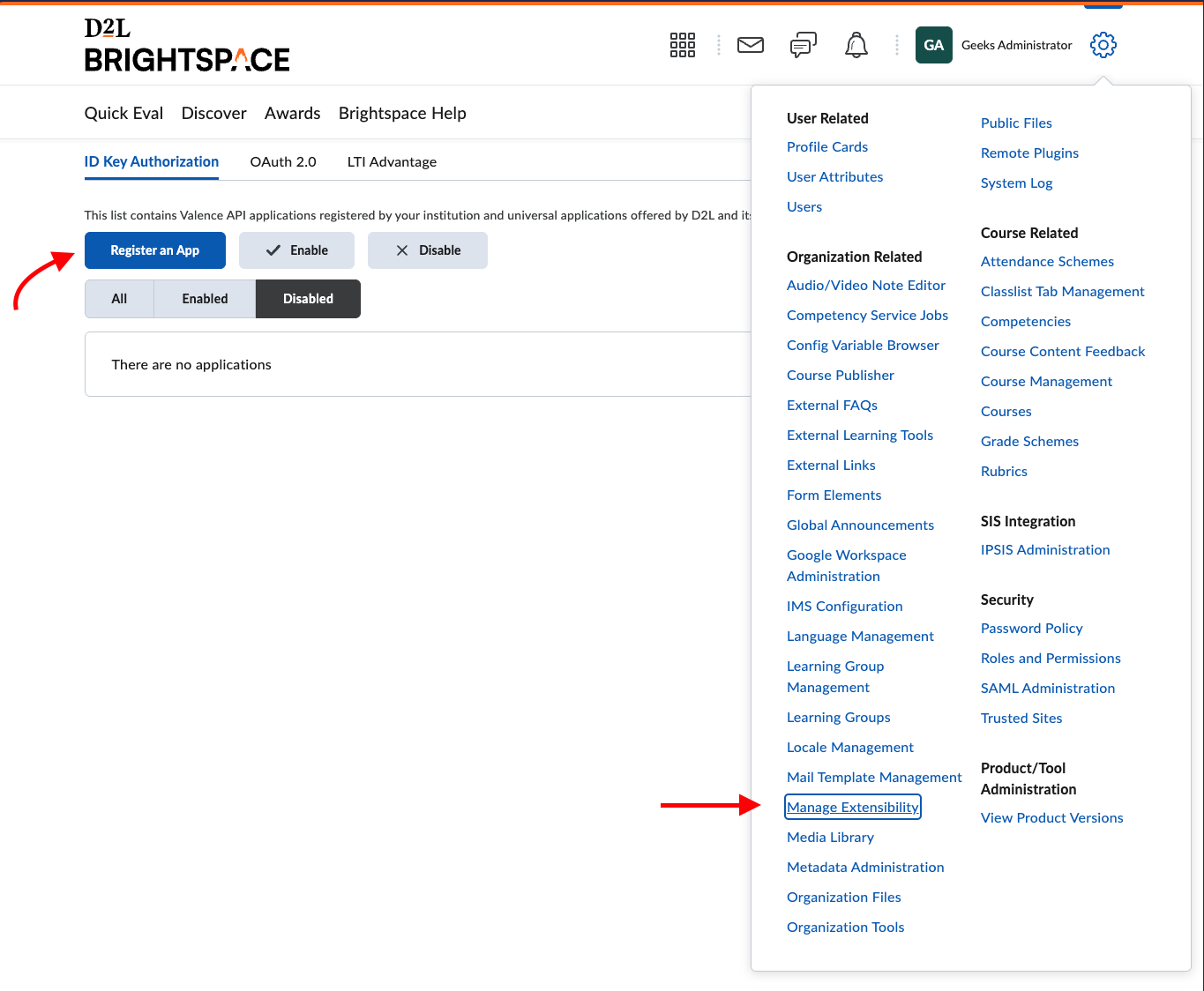Open External Learning Tools

point(860,435)
